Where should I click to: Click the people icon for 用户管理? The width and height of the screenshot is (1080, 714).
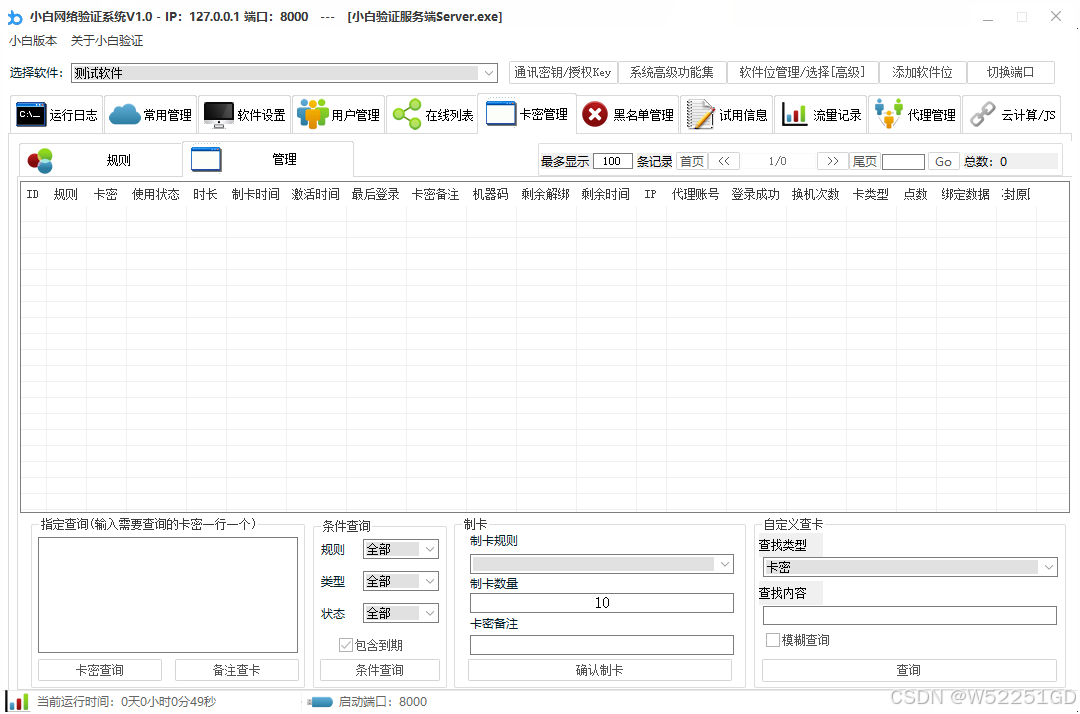313,114
